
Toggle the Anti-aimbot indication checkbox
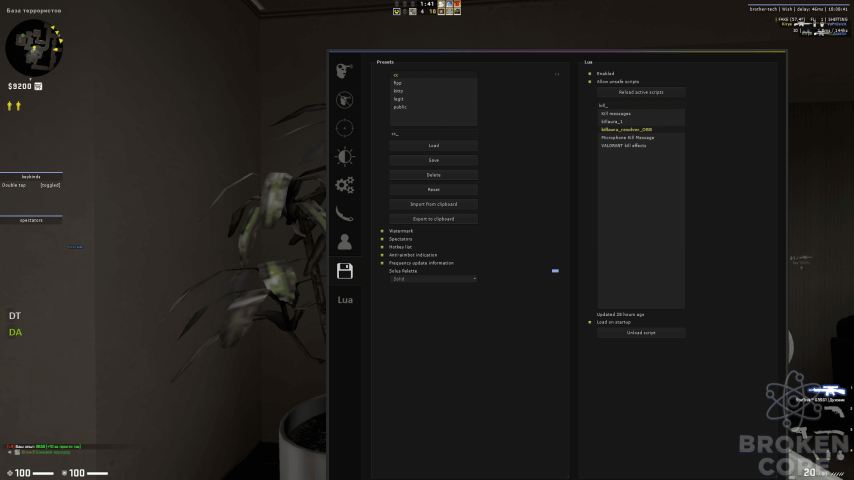(382, 255)
